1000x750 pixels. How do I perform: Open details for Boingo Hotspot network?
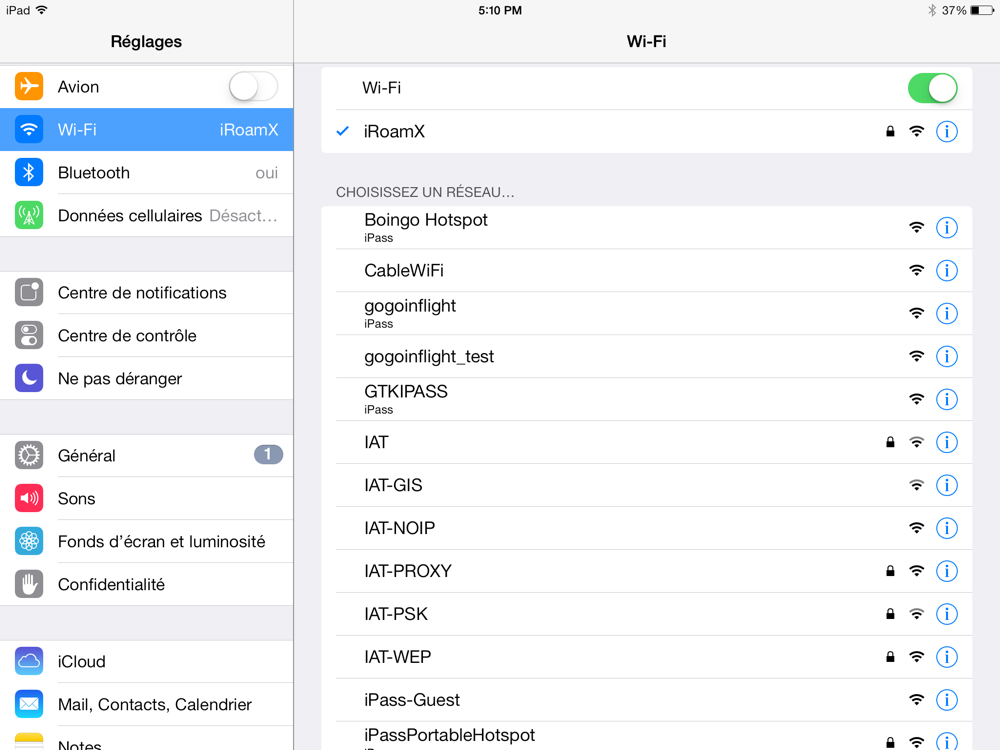[946, 228]
